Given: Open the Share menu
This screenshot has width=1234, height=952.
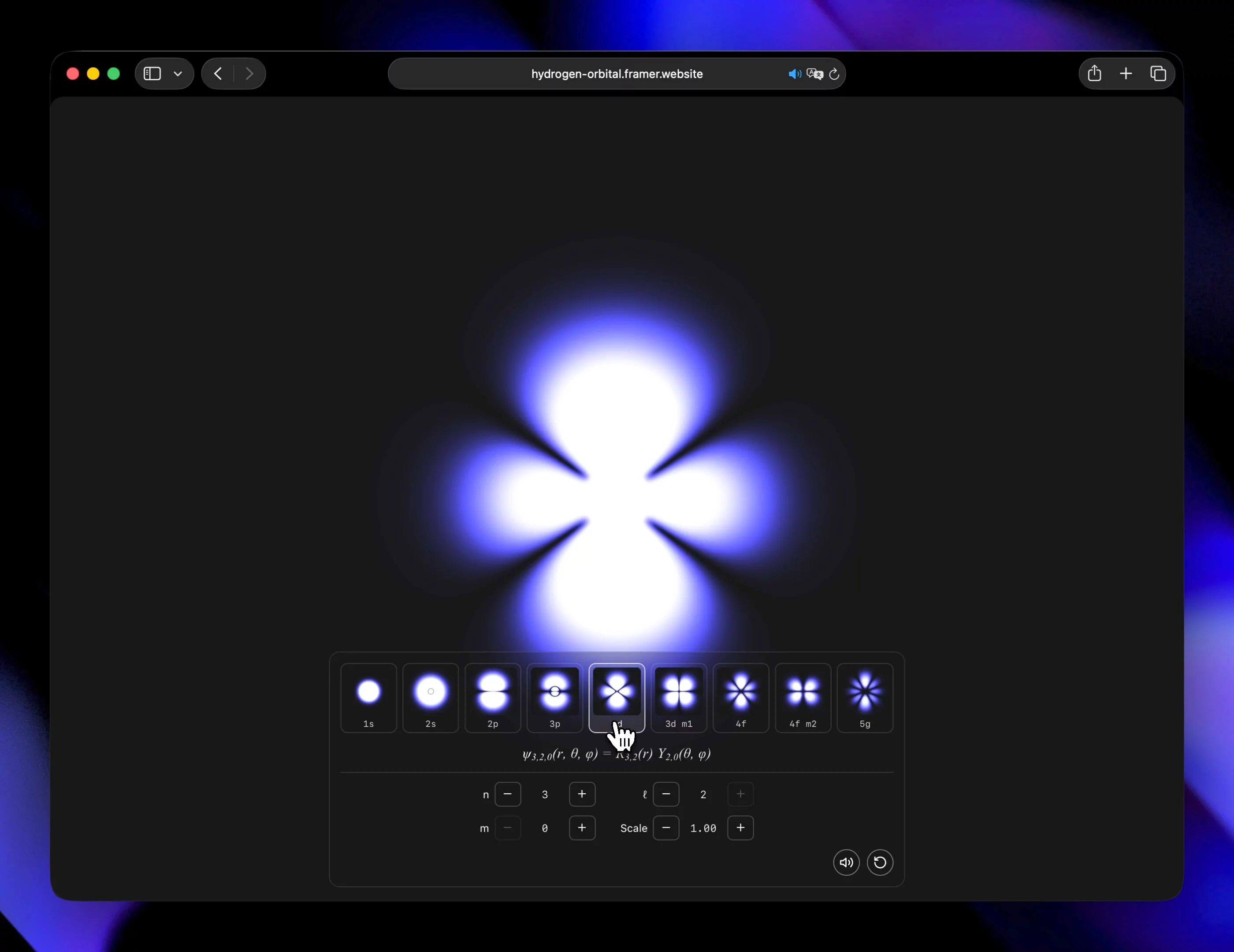Looking at the screenshot, I should click(1094, 74).
